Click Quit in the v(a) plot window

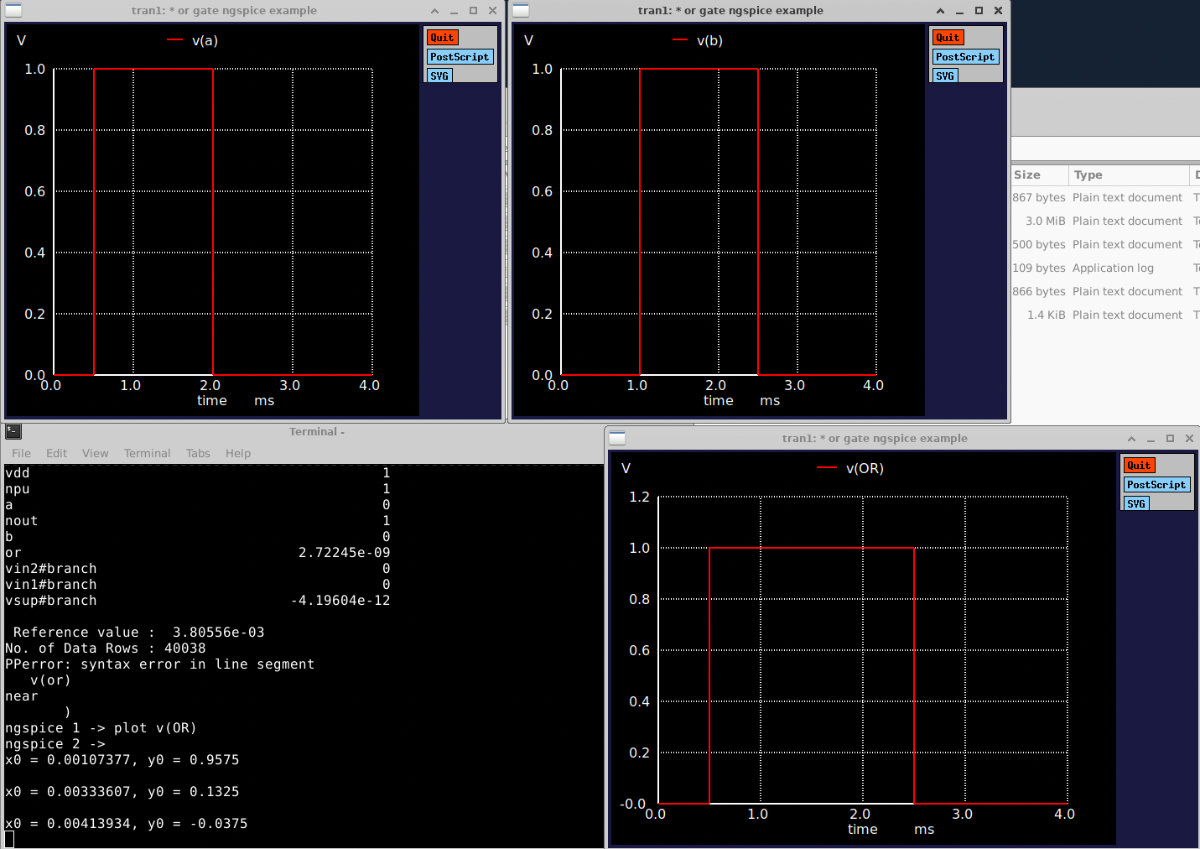442,37
